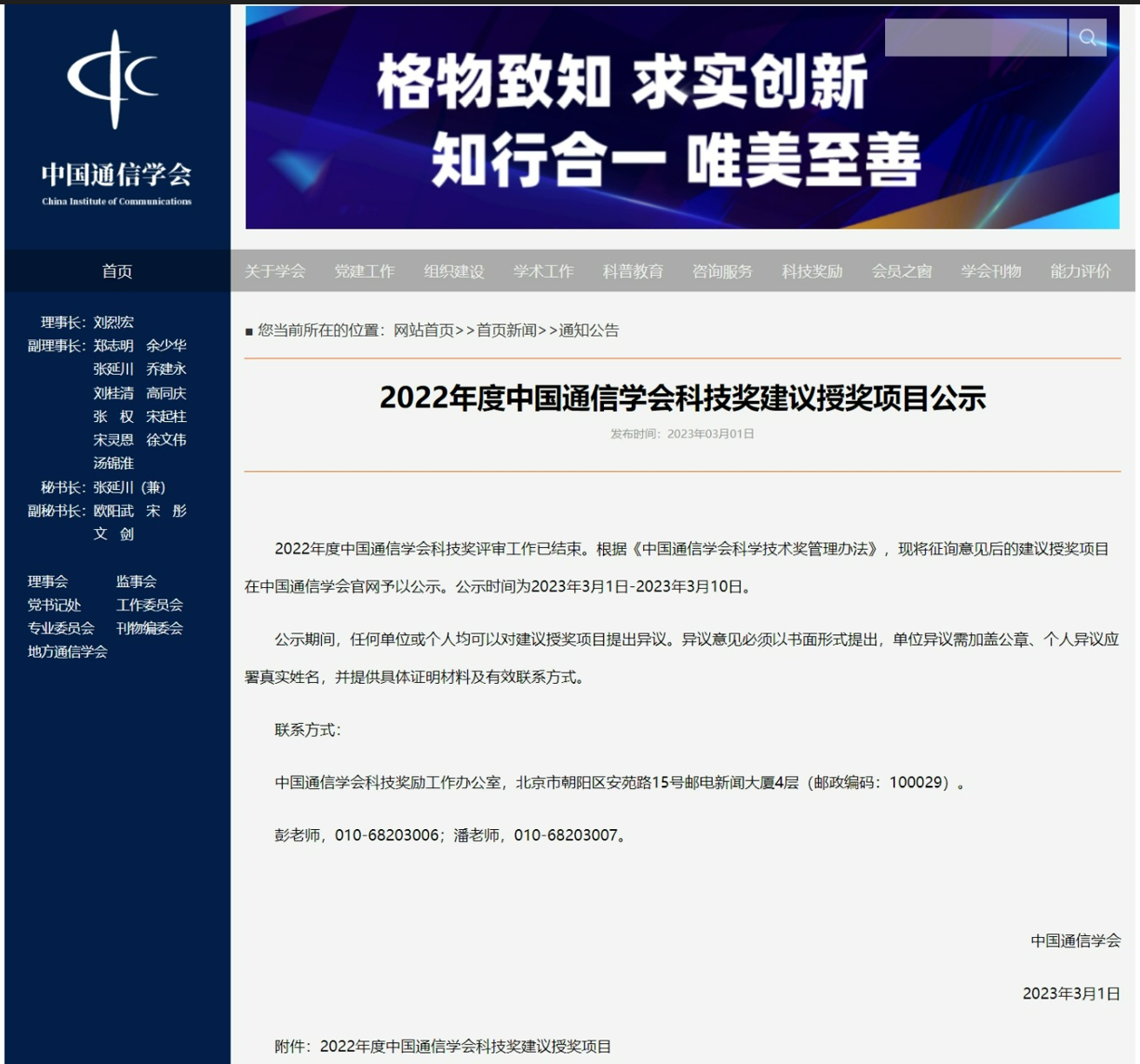The image size is (1140, 1064).
Task: Click secretary-general entry 张延川（兼）
Action: [130, 487]
